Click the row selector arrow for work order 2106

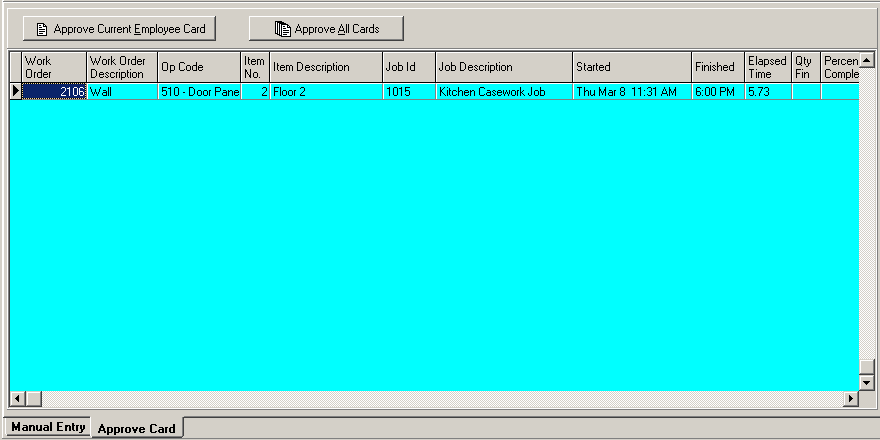coord(15,91)
